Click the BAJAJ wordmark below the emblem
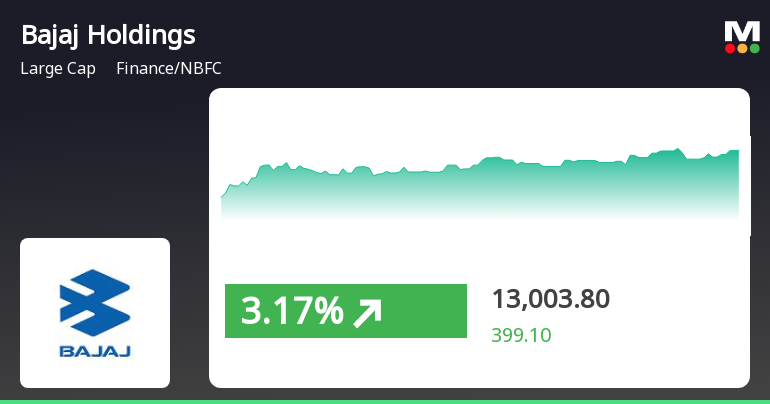Image resolution: width=770 pixels, height=404 pixels. point(95,352)
